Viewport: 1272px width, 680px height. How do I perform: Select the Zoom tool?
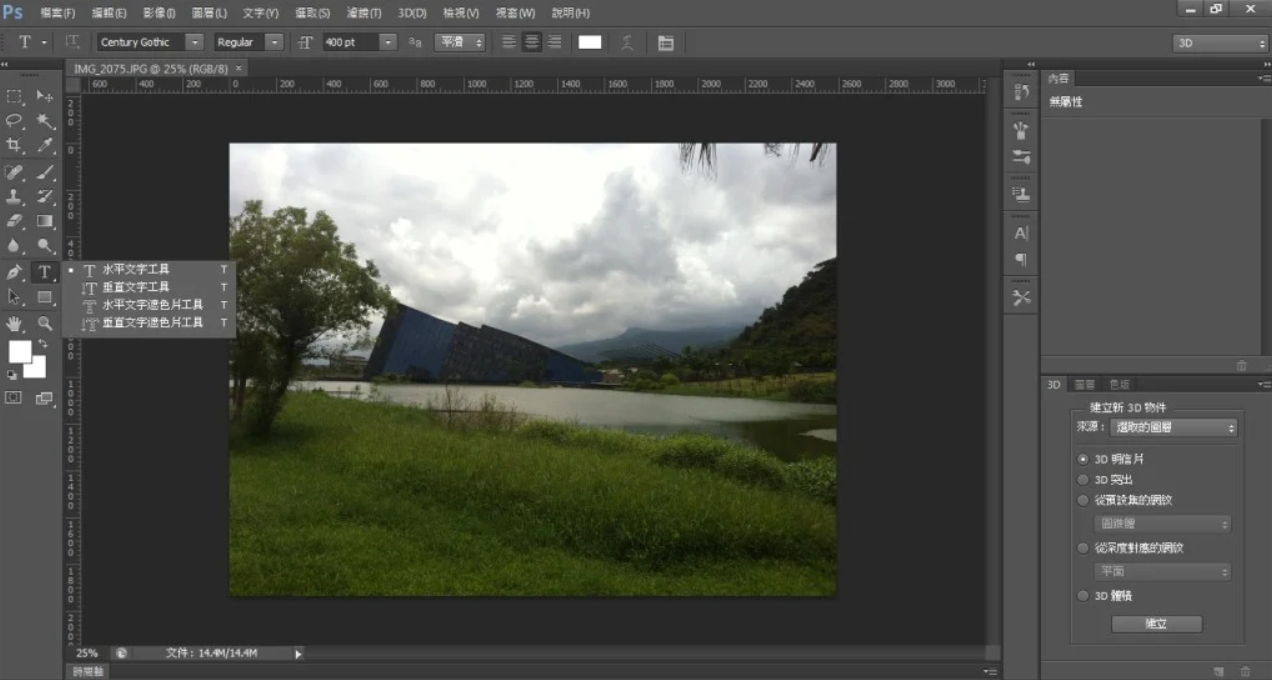45,322
